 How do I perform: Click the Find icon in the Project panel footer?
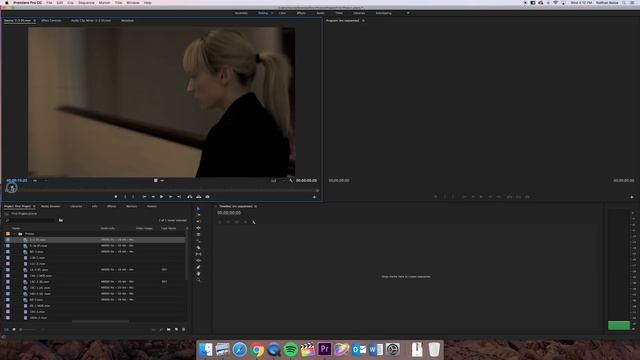(x=161, y=329)
